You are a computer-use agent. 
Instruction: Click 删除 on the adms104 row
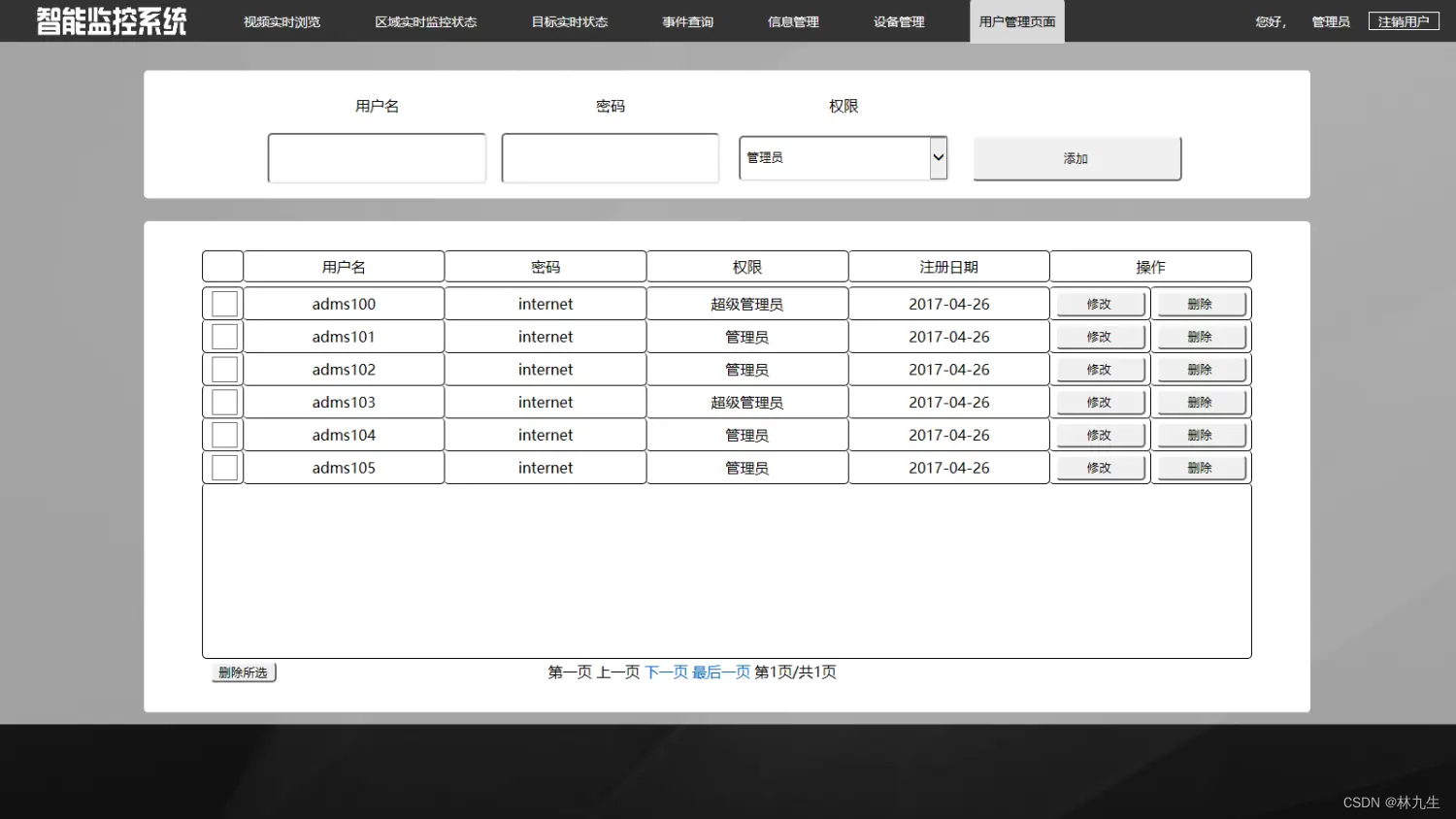1201,435
